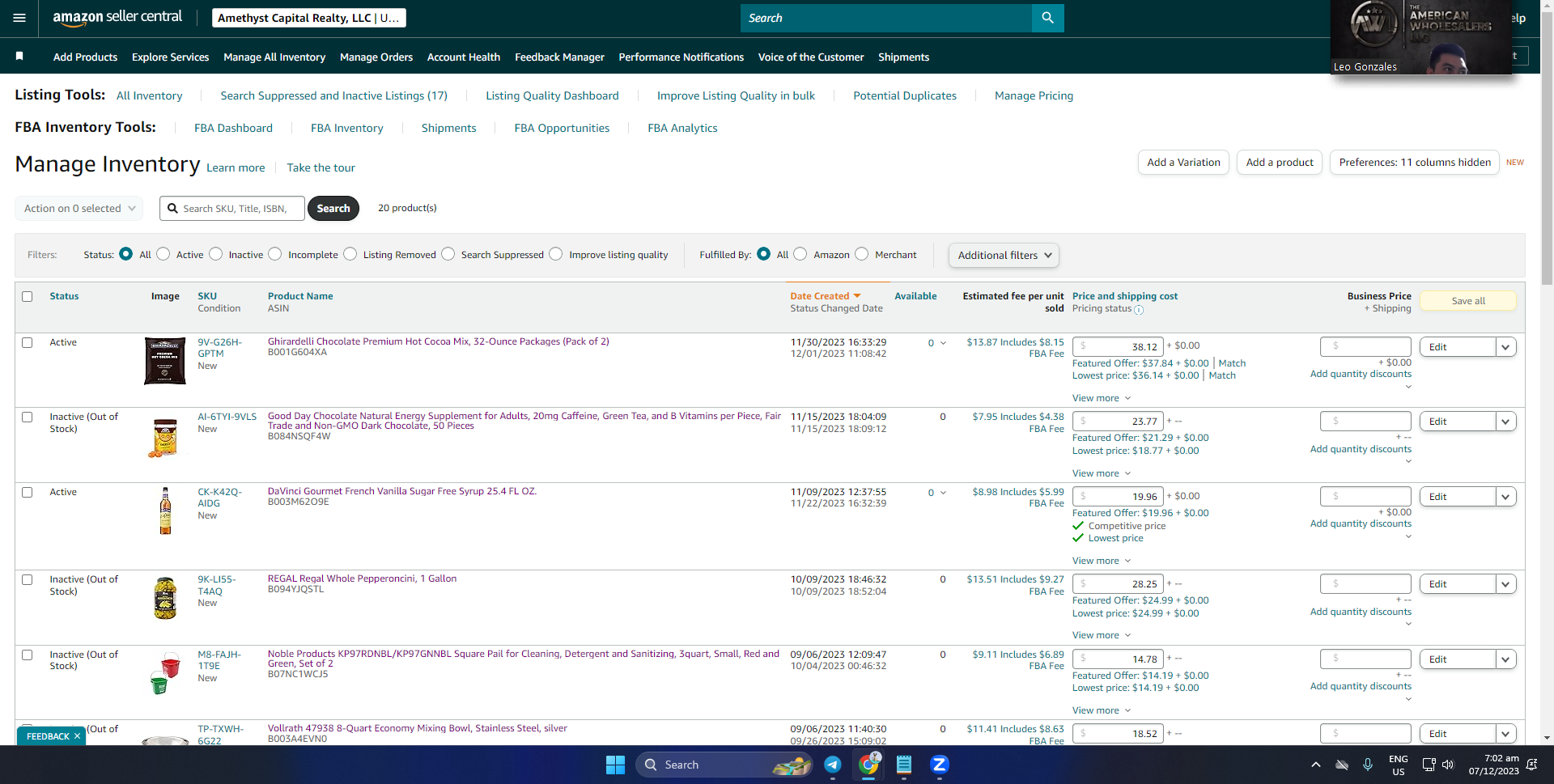1554x784 pixels.
Task: Open the FBA Dashboard link
Action: [x=233, y=128]
